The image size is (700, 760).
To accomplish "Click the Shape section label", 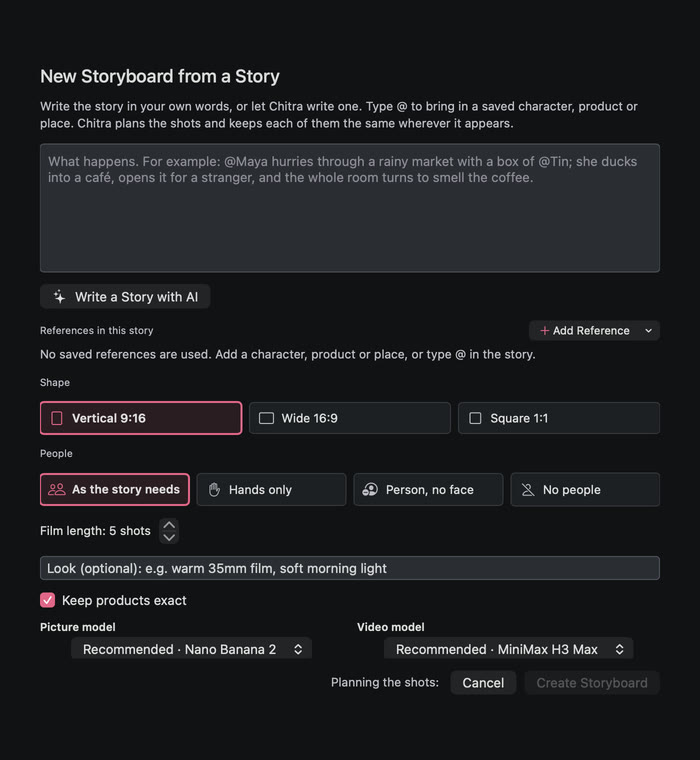I will (55, 382).
